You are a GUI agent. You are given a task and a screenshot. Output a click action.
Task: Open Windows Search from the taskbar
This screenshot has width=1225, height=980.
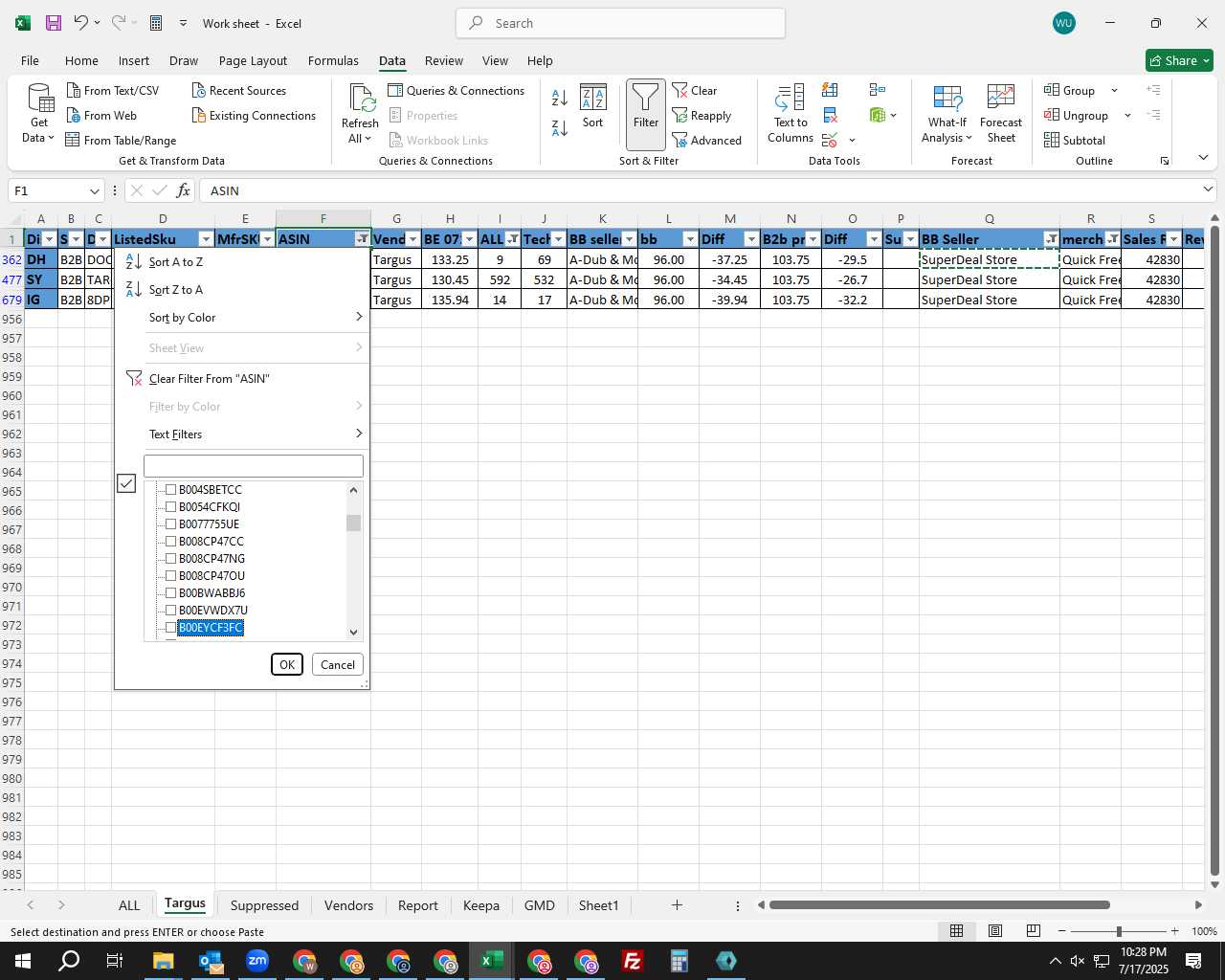tap(69, 961)
